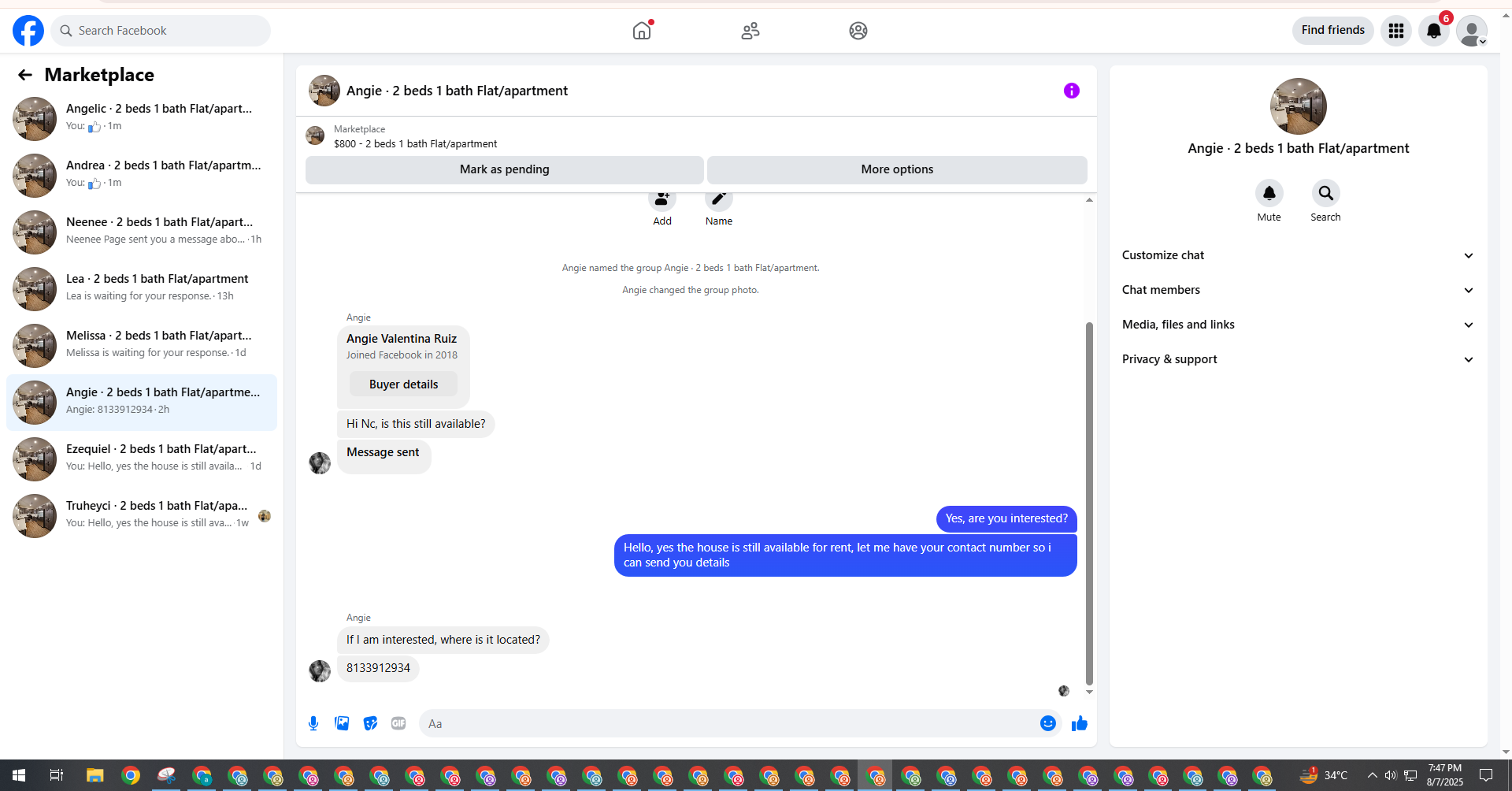Open Lea's apartment conversation
1512x791 pixels.
[x=142, y=289]
